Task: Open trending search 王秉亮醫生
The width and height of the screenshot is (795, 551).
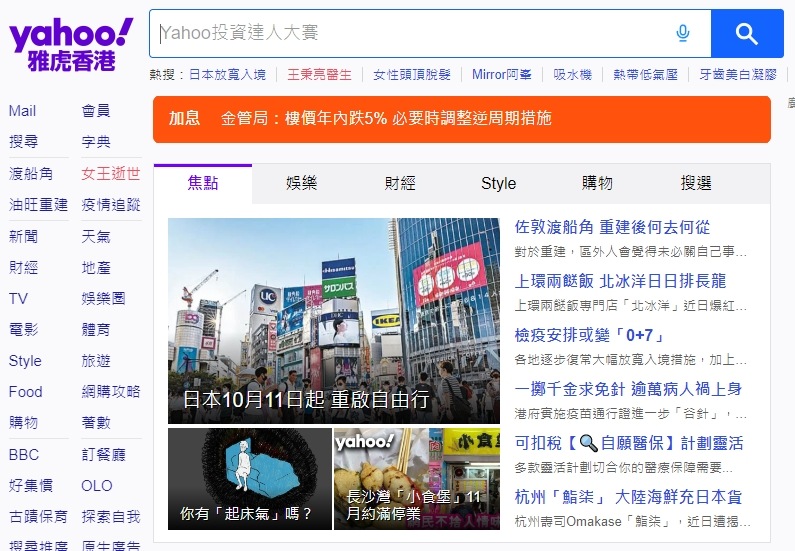Action: tap(319, 75)
